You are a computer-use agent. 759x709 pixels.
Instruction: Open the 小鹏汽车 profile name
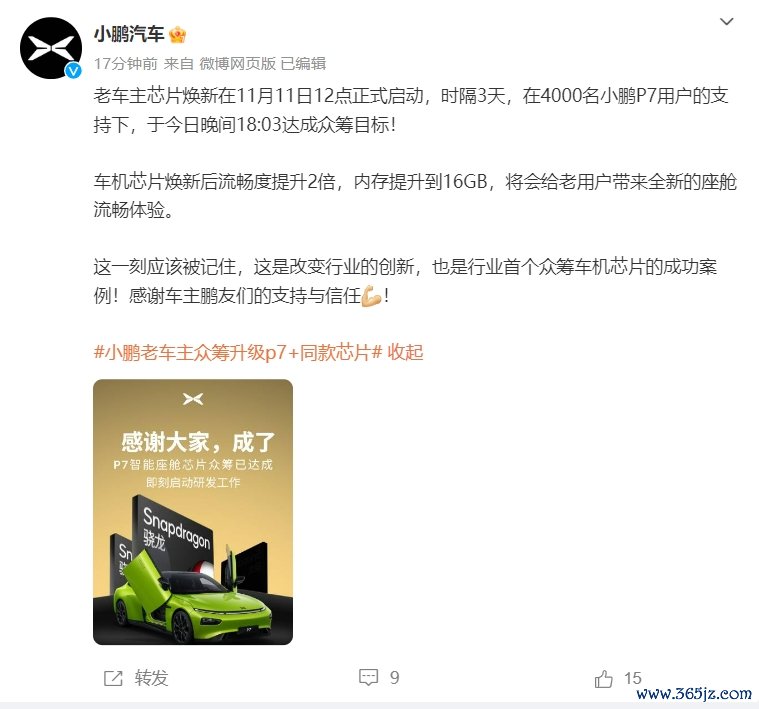(x=129, y=34)
